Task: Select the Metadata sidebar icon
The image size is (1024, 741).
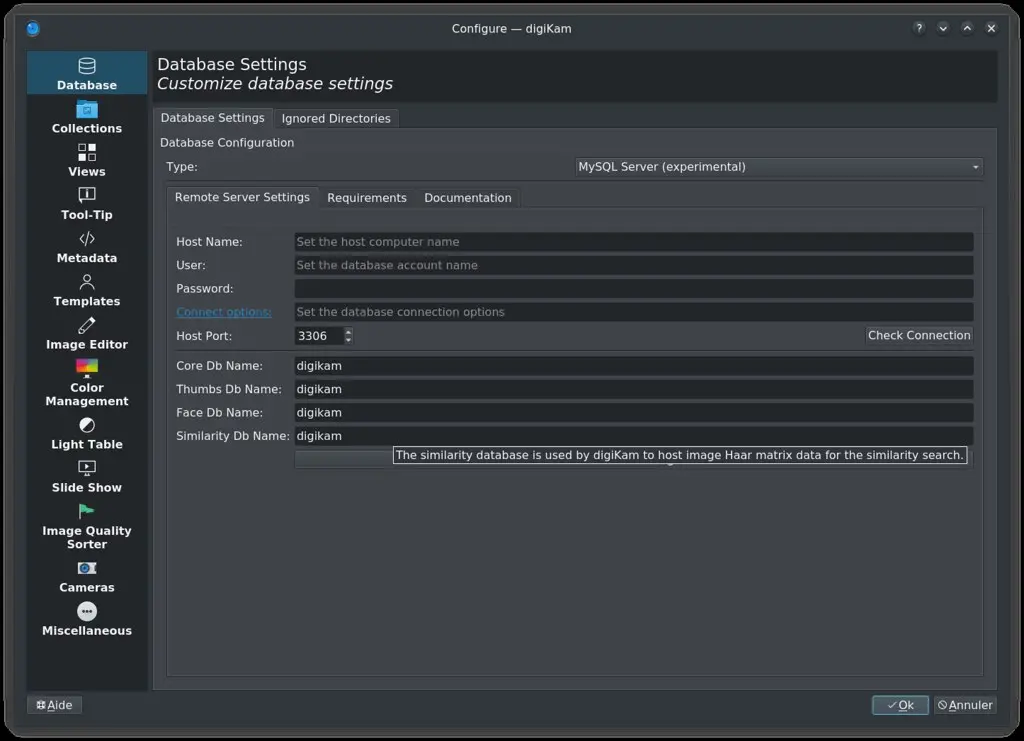Action: click(86, 247)
